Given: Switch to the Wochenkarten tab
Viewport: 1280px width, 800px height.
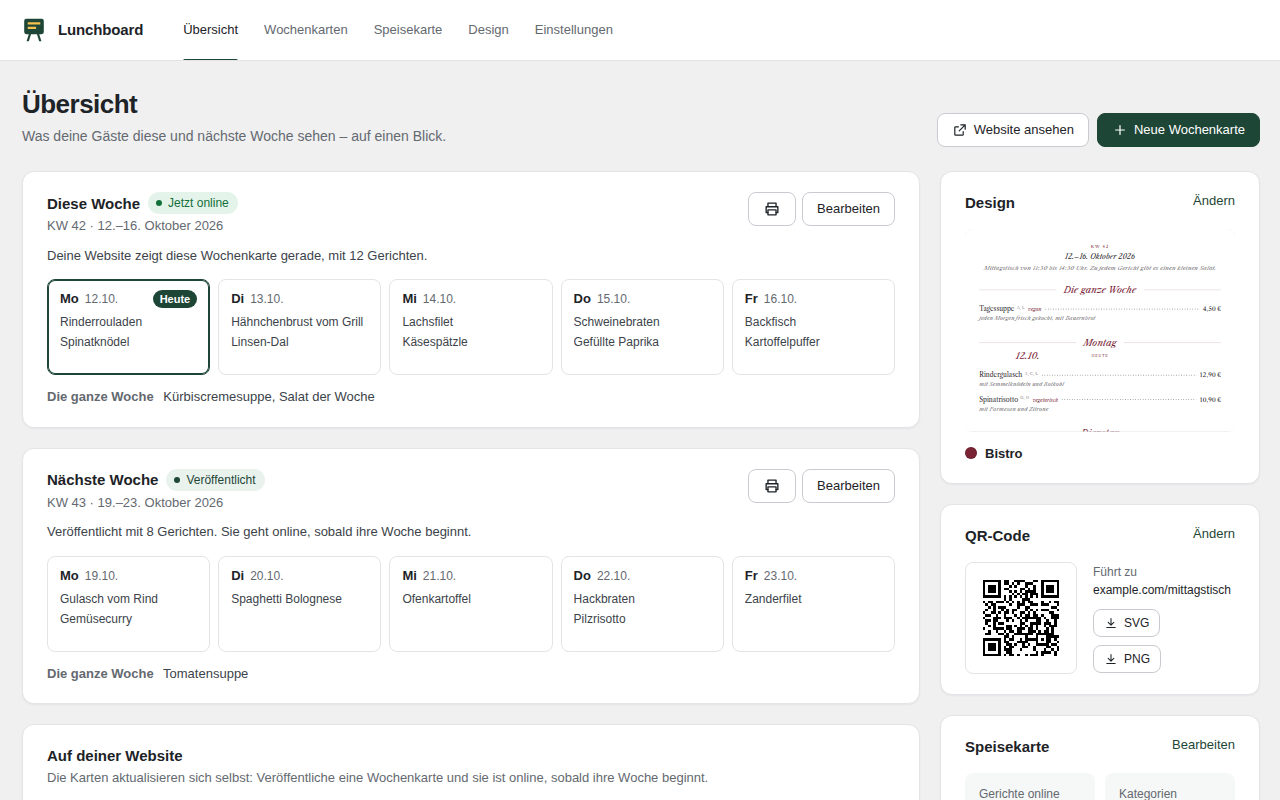Looking at the screenshot, I should [x=306, y=30].
